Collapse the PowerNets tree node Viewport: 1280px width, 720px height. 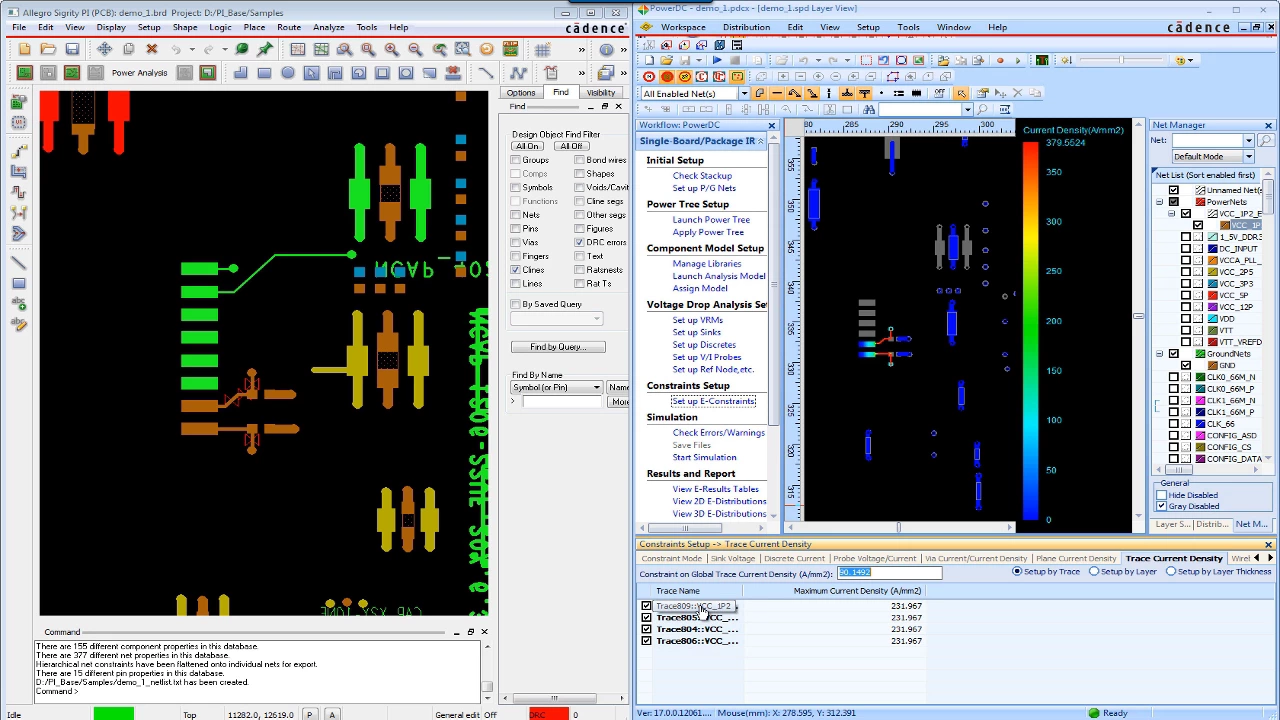coord(1160,202)
